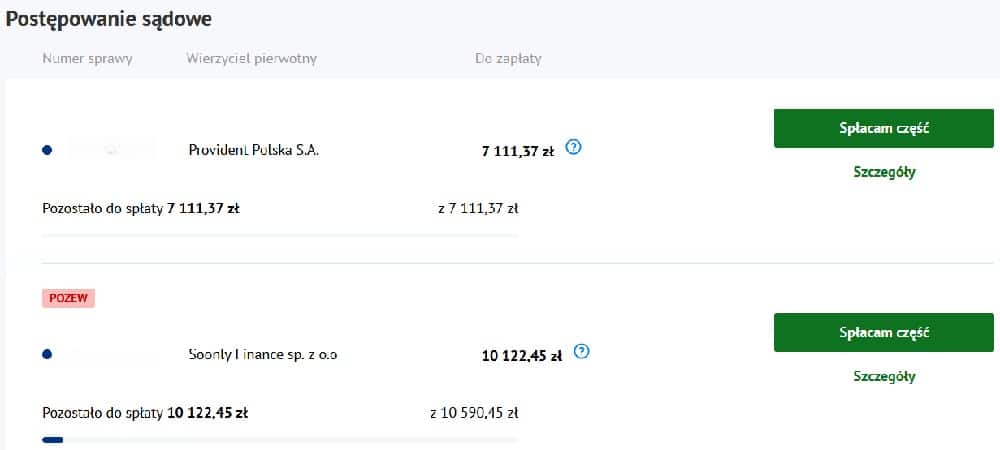
Task: Click the Soonly Finance repayment progress bar
Action: pyautogui.click(x=279, y=439)
